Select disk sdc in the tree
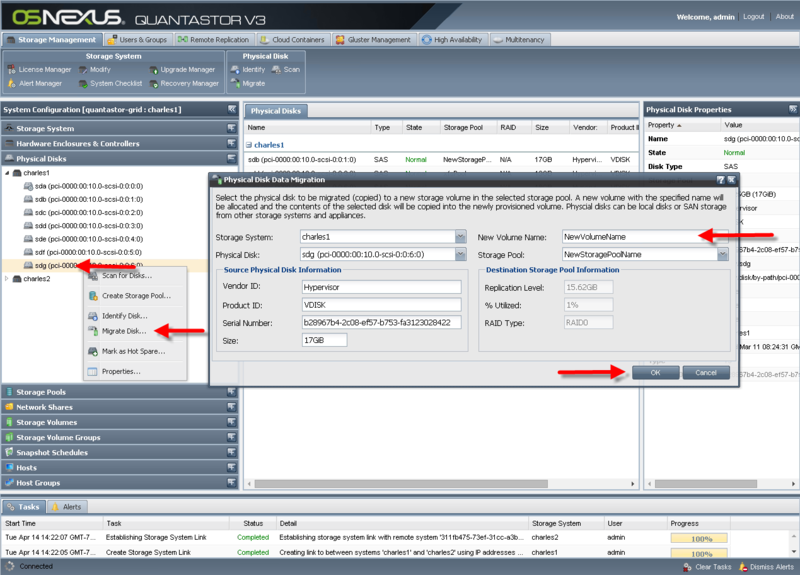This screenshot has width=800, height=575. point(84,213)
